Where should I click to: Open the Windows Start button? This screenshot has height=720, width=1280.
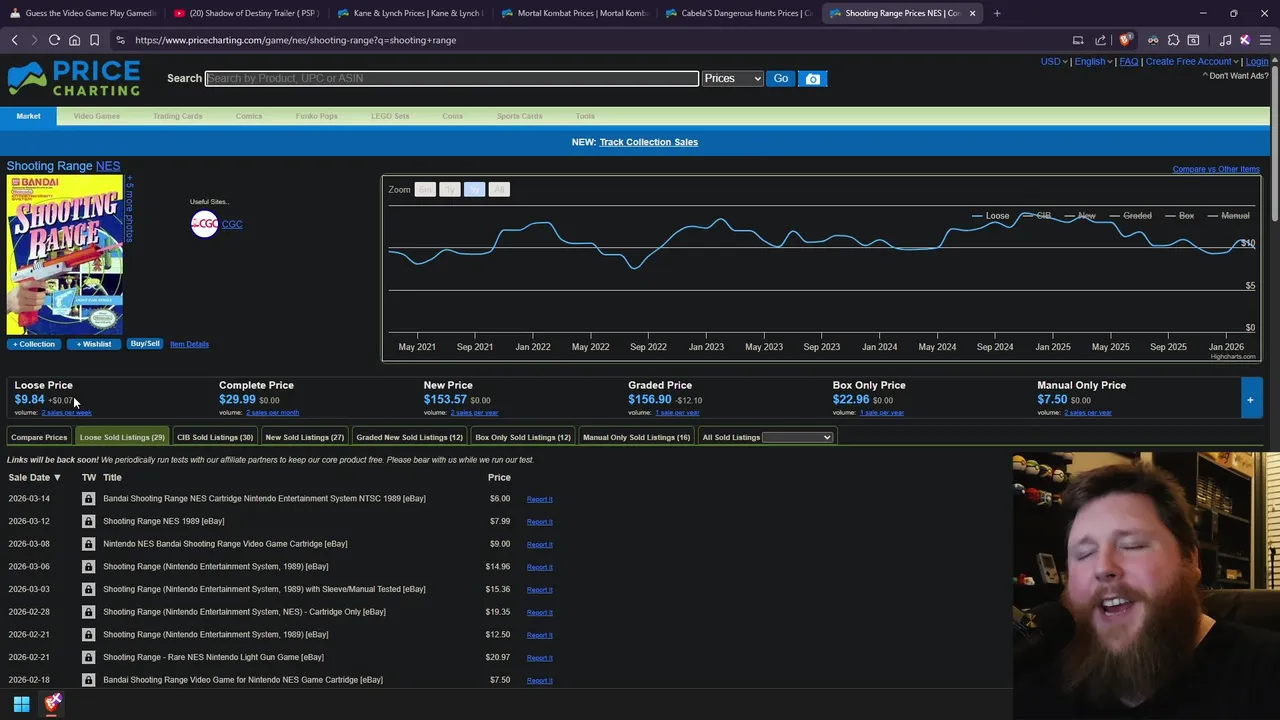[x=21, y=704]
